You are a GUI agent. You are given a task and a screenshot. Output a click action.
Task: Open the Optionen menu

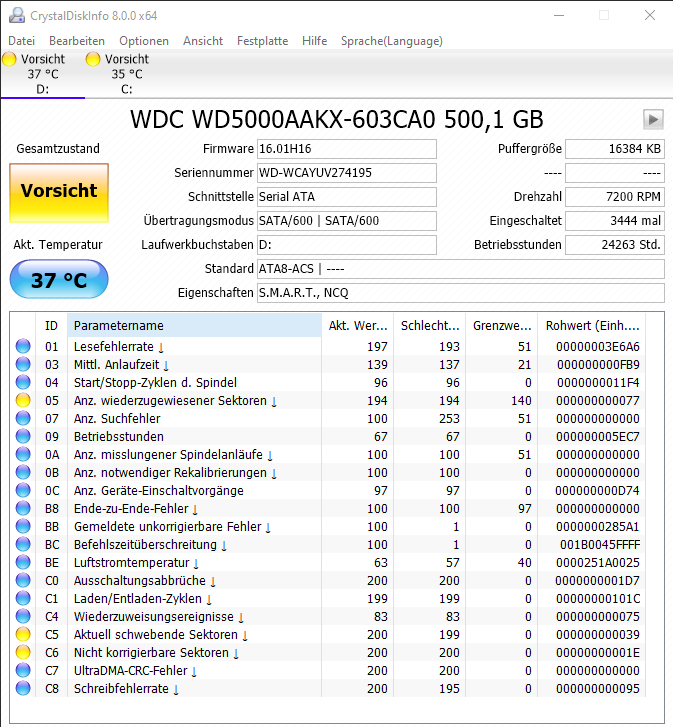[144, 41]
